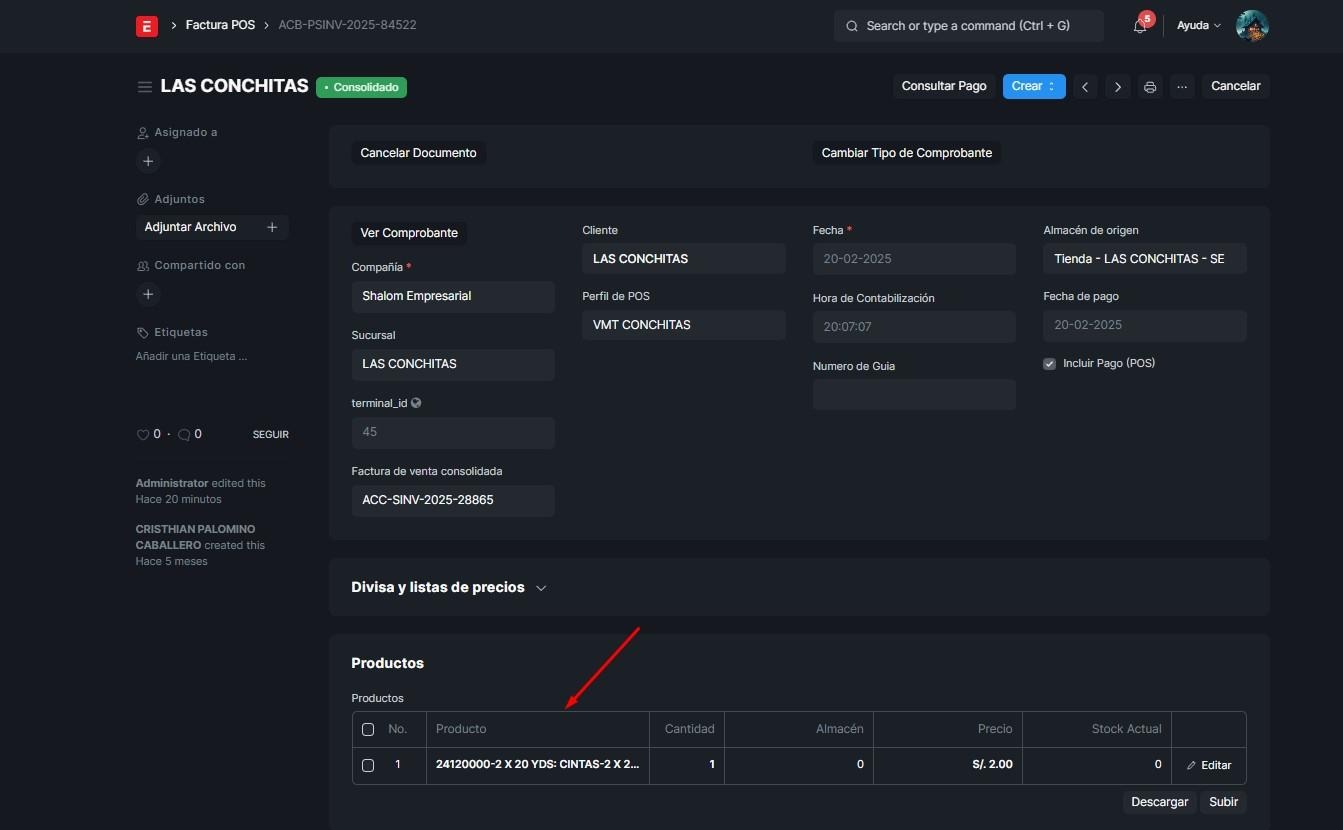
Task: Click the heart like icon
Action: [142, 435]
